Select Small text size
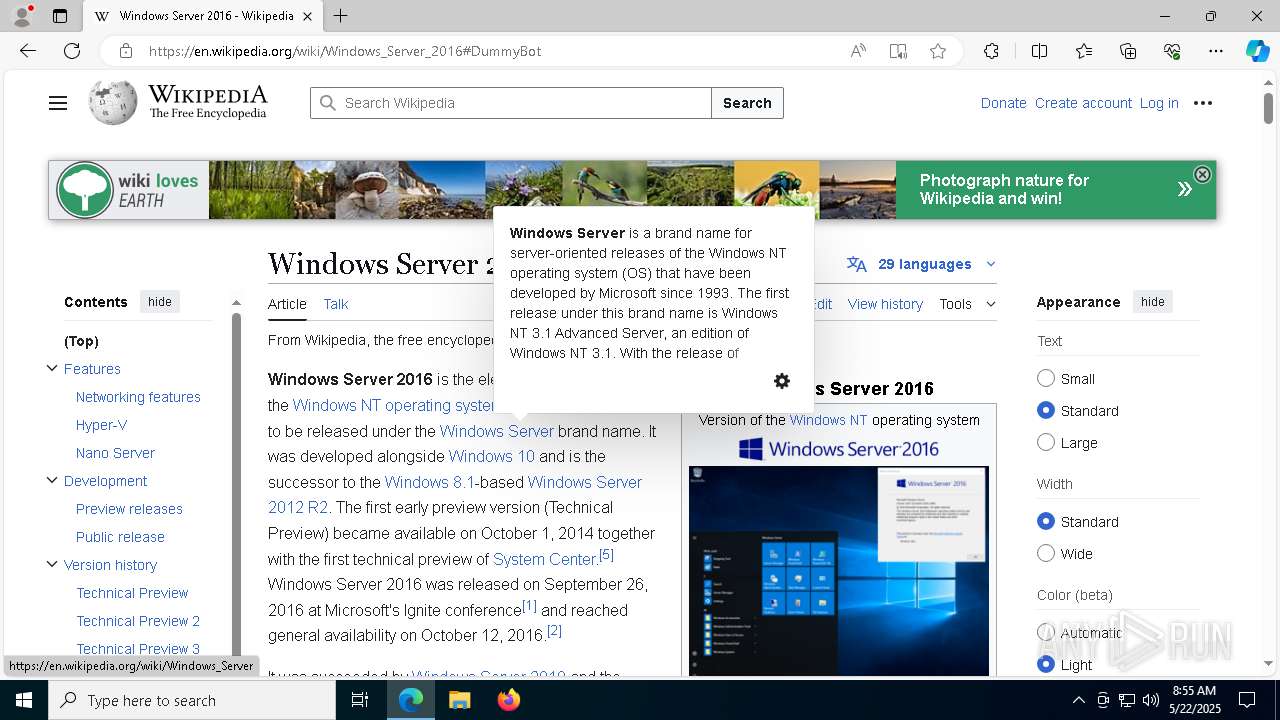 tap(1046, 378)
